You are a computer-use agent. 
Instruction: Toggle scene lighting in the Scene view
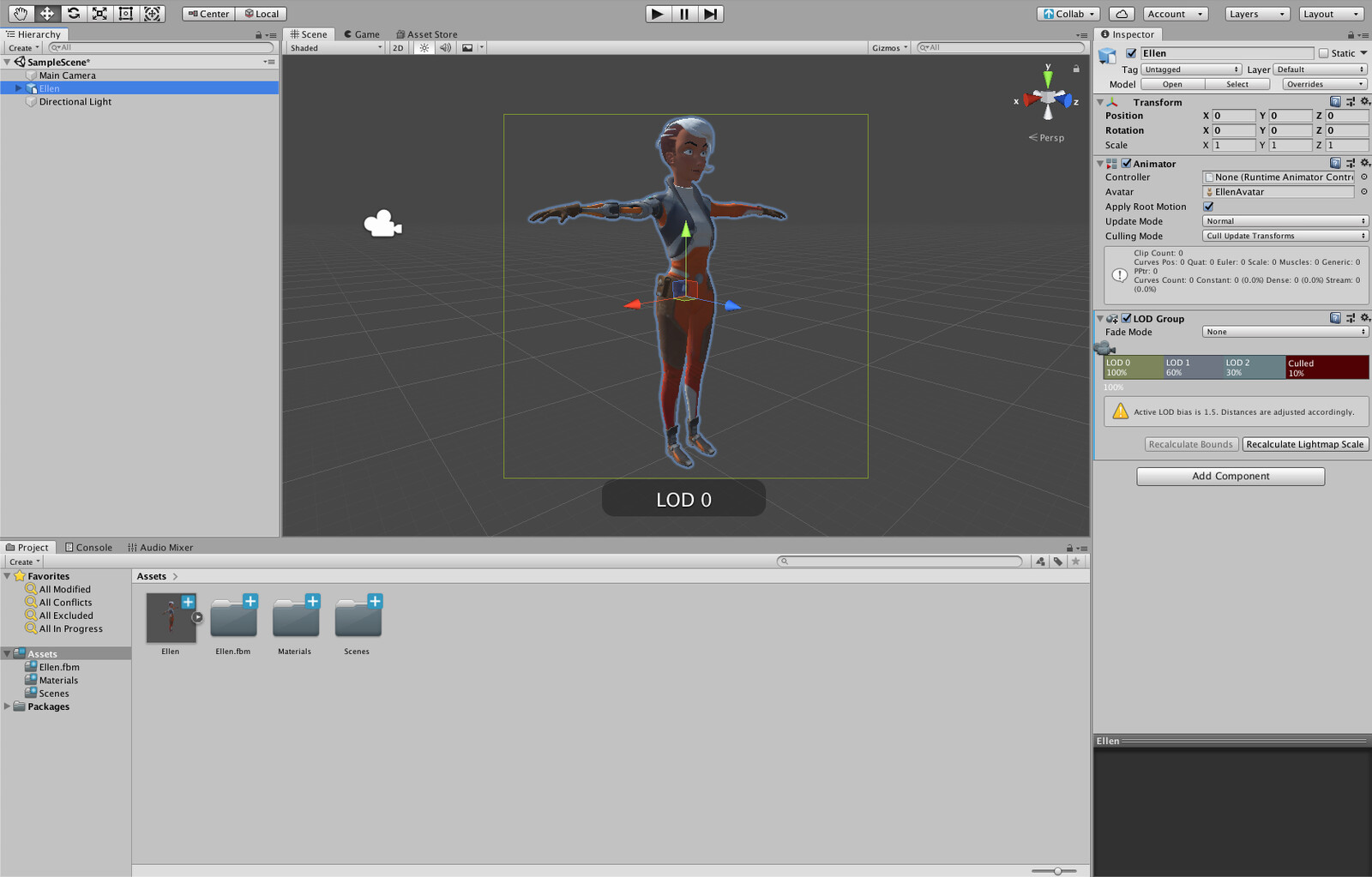[424, 47]
